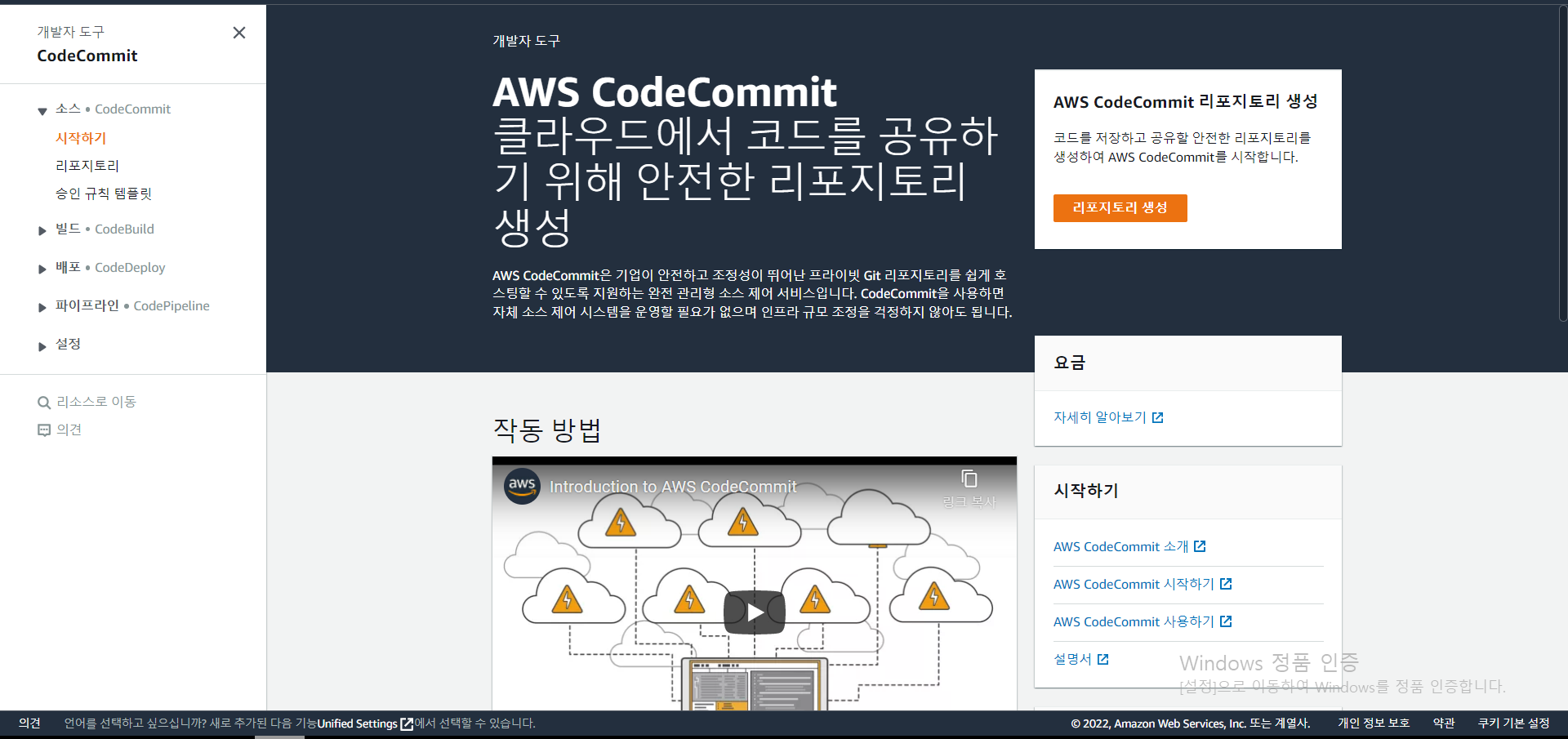Expand the 파이프라인 CodePipeline section arrow
This screenshot has width=1568, height=739.
[42, 308]
